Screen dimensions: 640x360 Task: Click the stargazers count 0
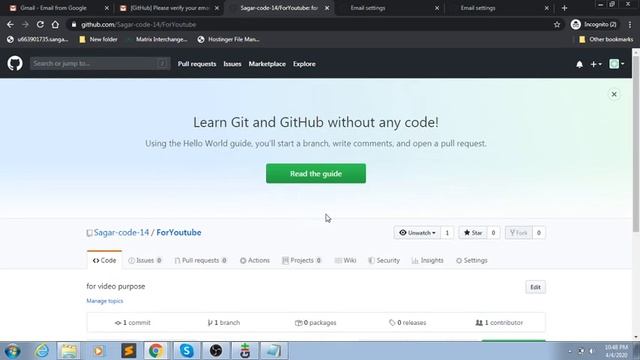pyautogui.click(x=493, y=233)
